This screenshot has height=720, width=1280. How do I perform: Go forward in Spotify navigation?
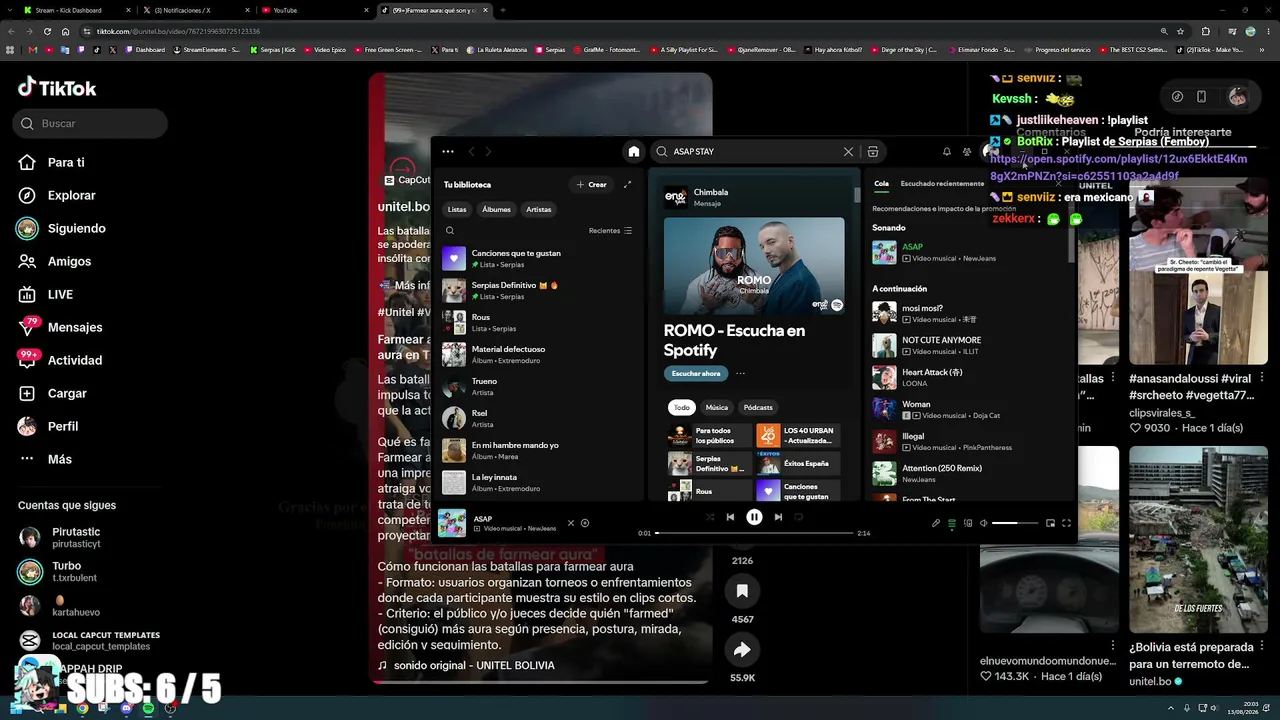(488, 152)
